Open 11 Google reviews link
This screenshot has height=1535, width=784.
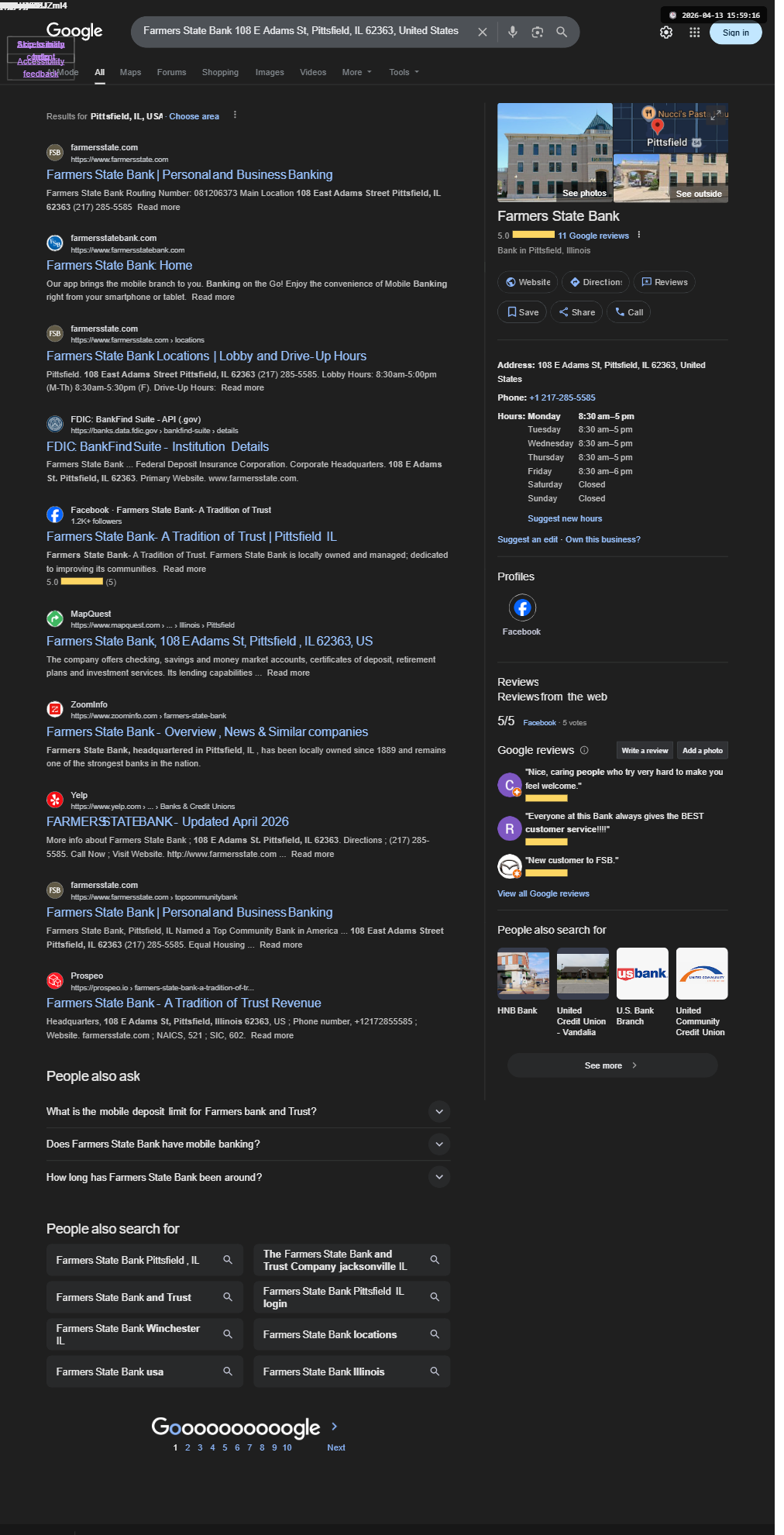(x=593, y=236)
